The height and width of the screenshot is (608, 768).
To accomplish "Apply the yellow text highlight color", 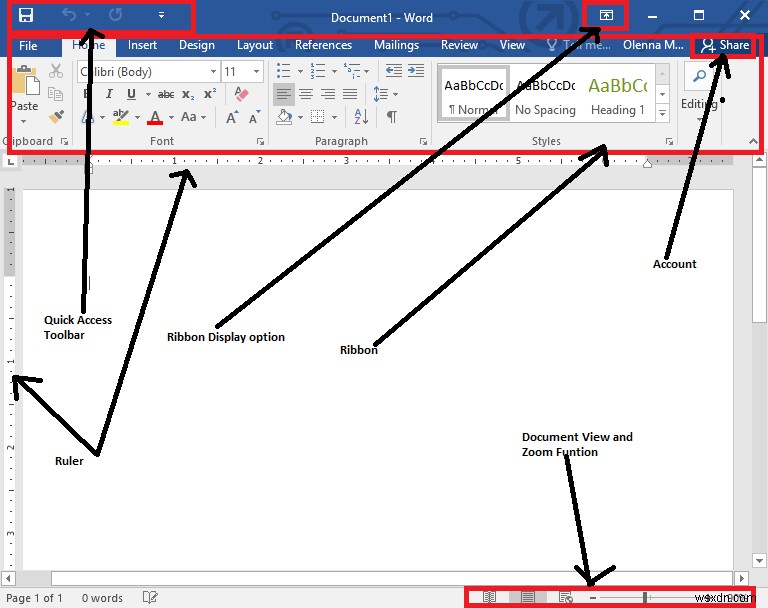I will tap(120, 117).
